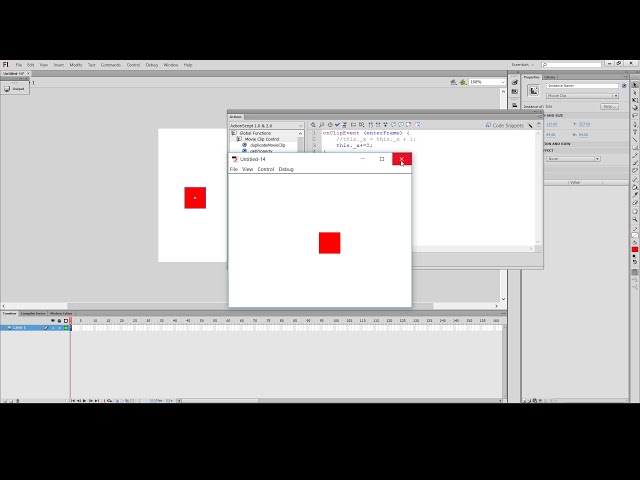The width and height of the screenshot is (640, 480).
Task: Open the Movie Clip instance type dropdown
Action: tap(582, 96)
